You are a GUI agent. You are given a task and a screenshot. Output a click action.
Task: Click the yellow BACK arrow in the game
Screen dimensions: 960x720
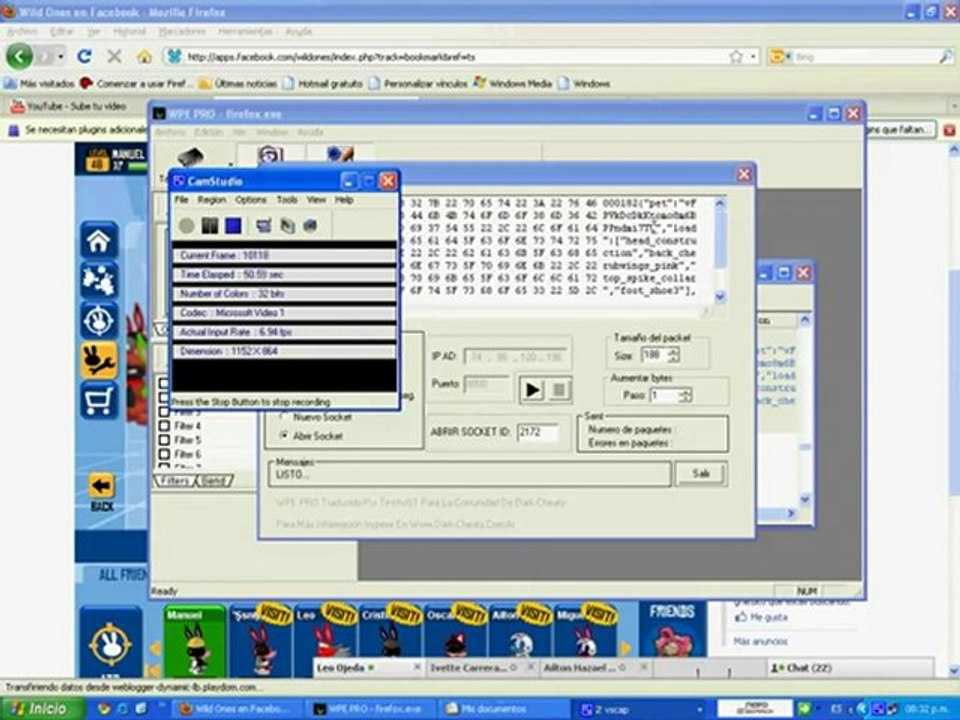(x=102, y=487)
